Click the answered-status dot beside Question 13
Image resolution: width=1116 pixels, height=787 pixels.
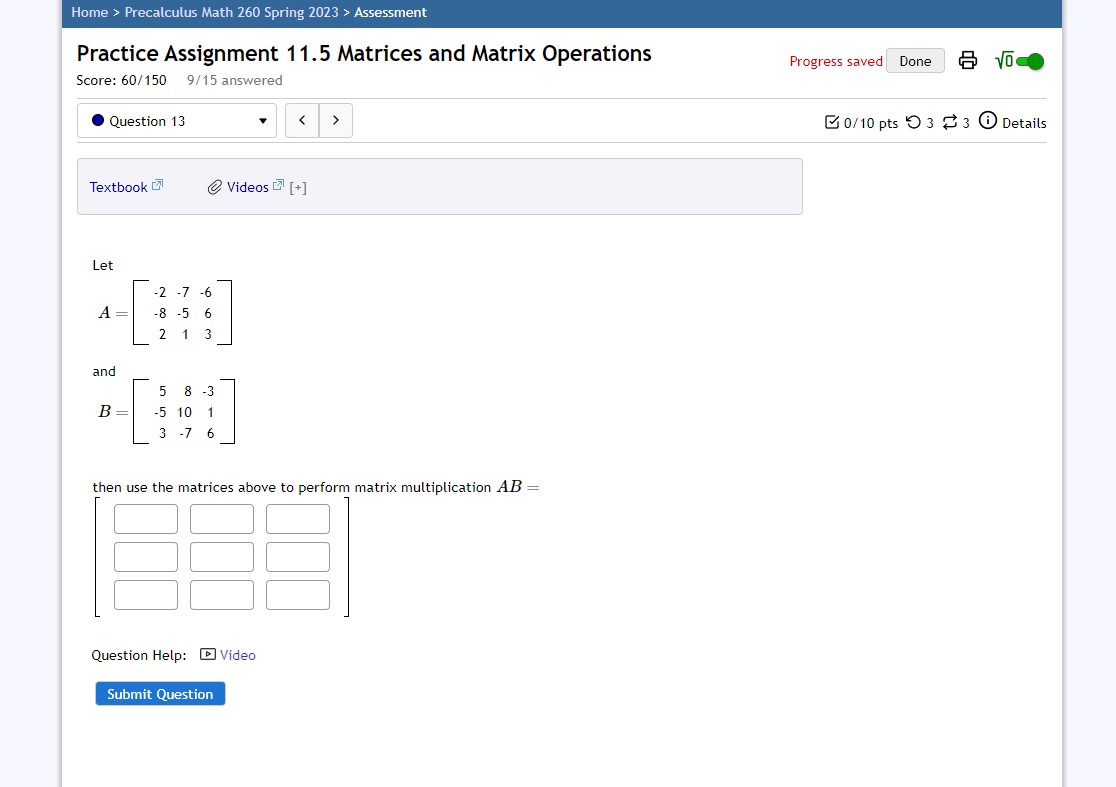(x=97, y=120)
